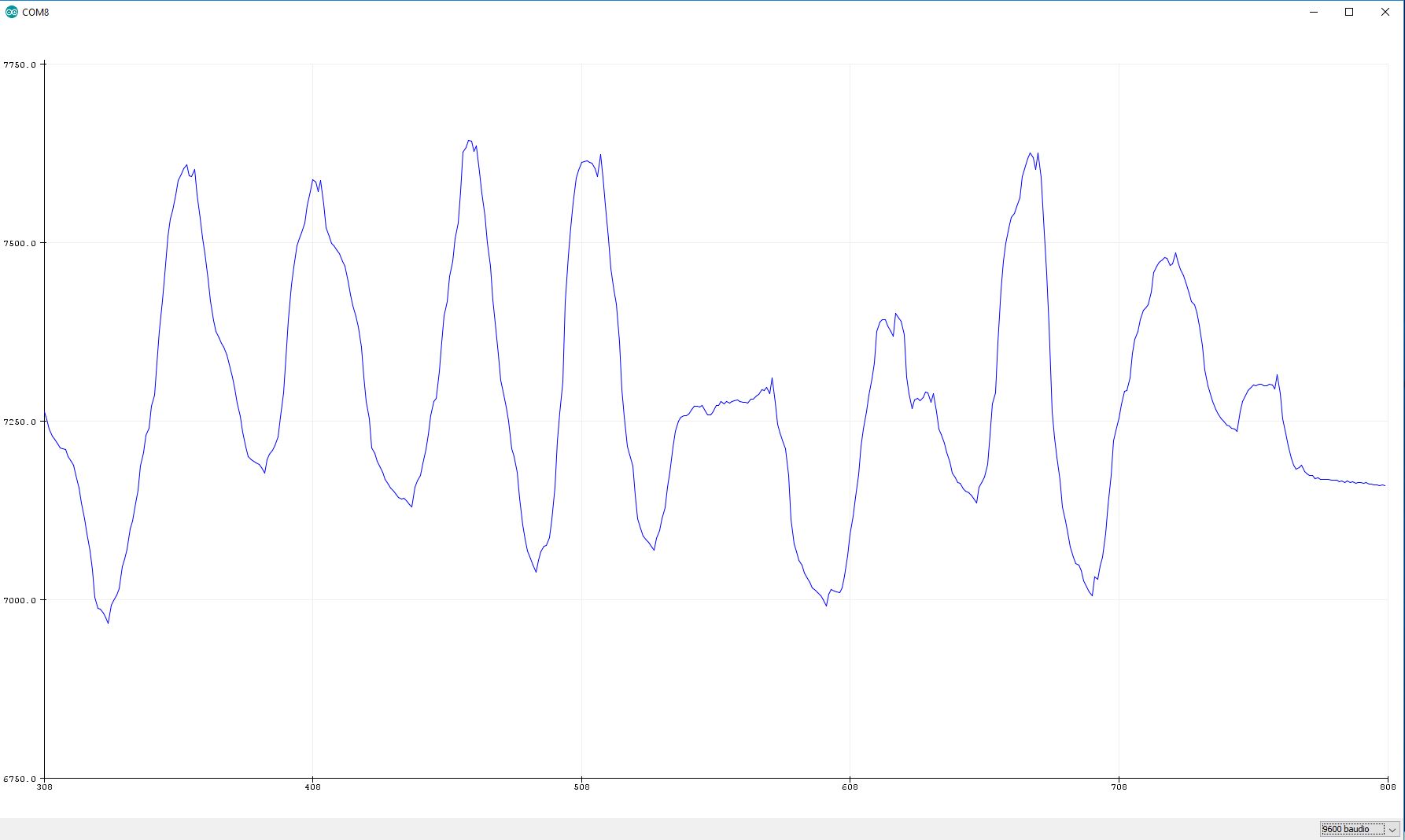Click the 408 x-axis tick label
1405x840 pixels.
312,787
